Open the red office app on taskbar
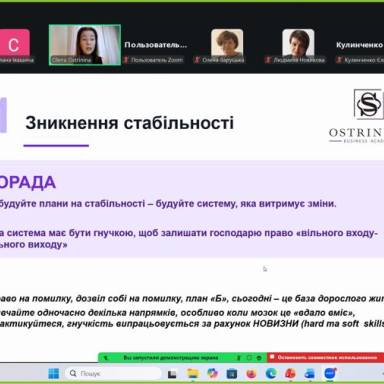 tap(291, 374)
